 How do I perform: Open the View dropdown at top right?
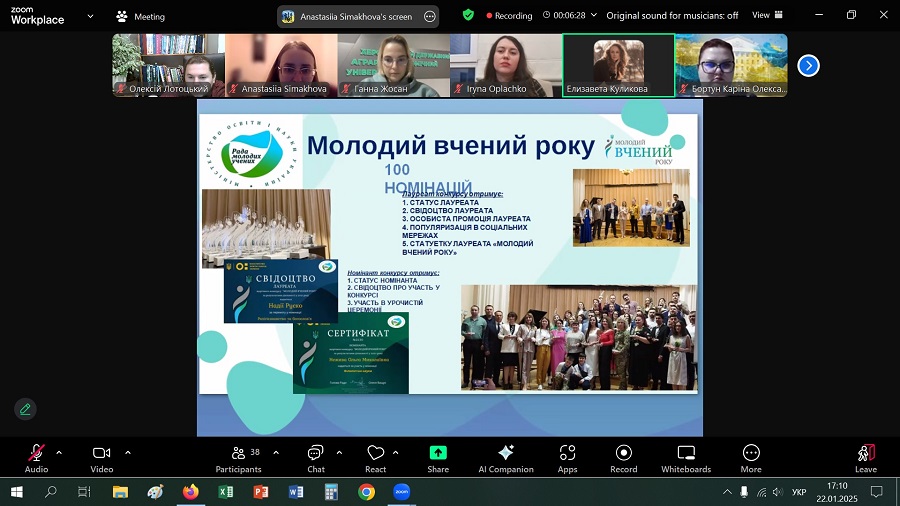pyautogui.click(x=766, y=16)
